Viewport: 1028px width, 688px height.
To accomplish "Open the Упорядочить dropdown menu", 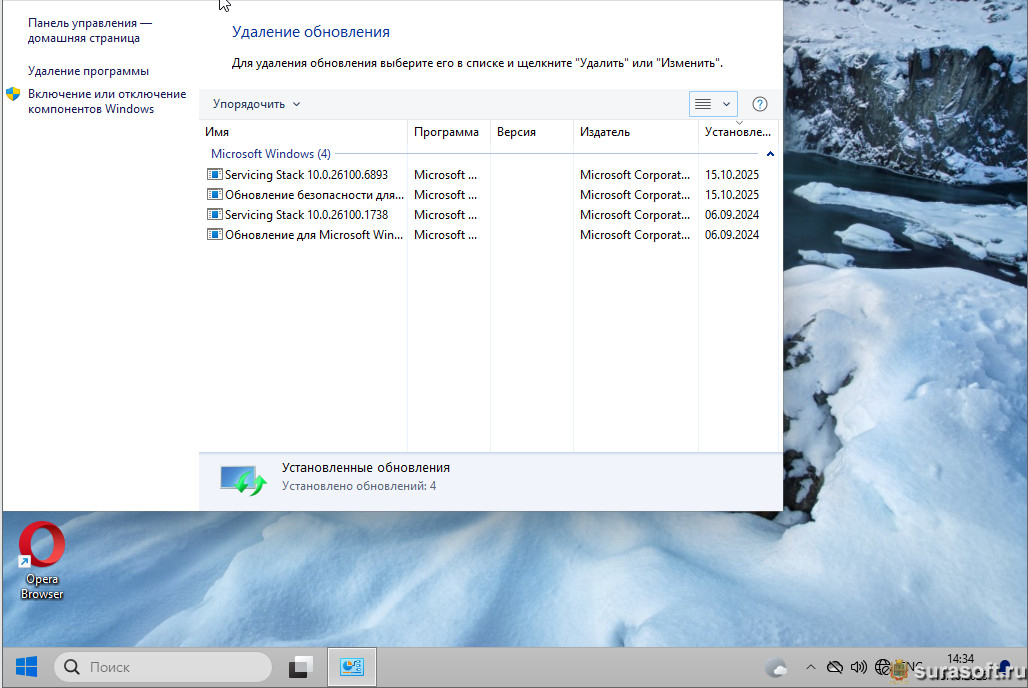I will coord(256,104).
